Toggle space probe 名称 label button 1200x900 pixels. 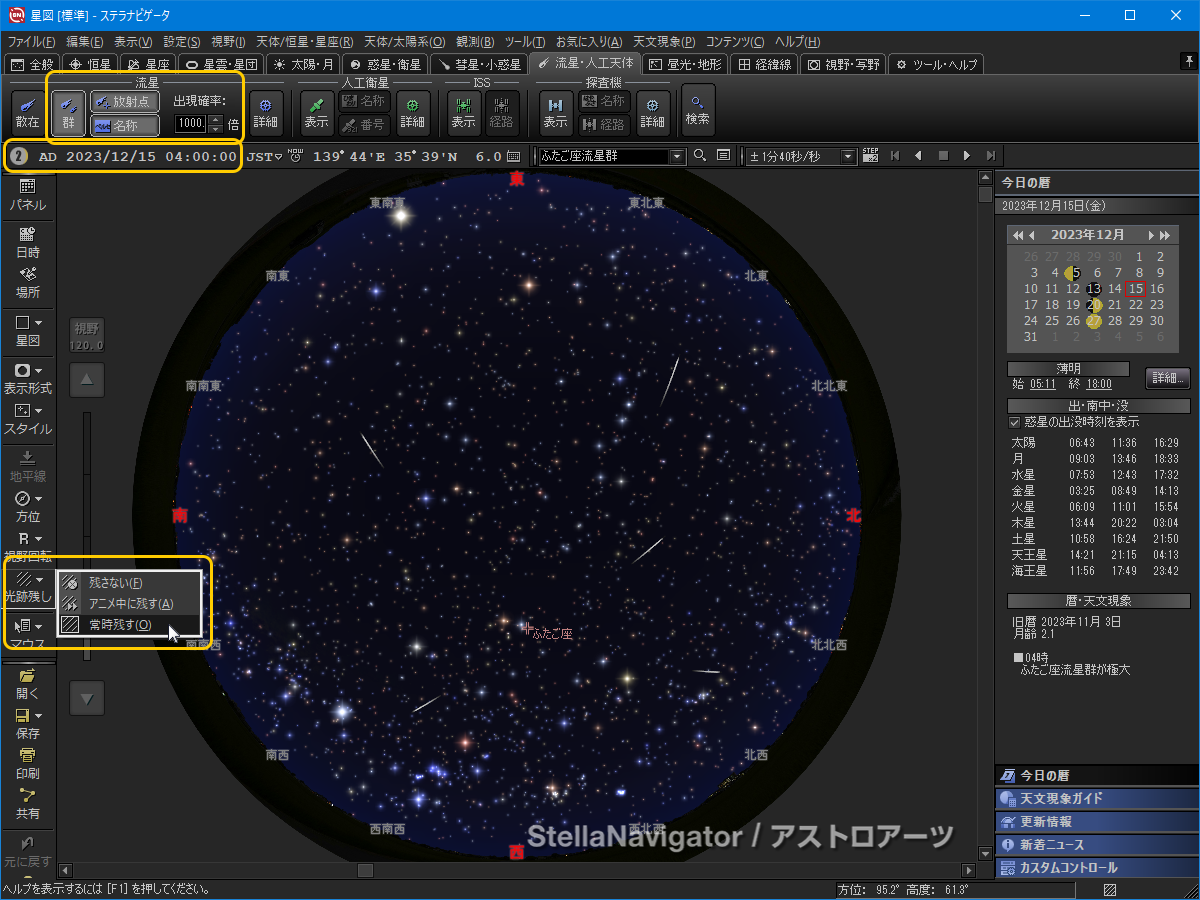pos(603,101)
